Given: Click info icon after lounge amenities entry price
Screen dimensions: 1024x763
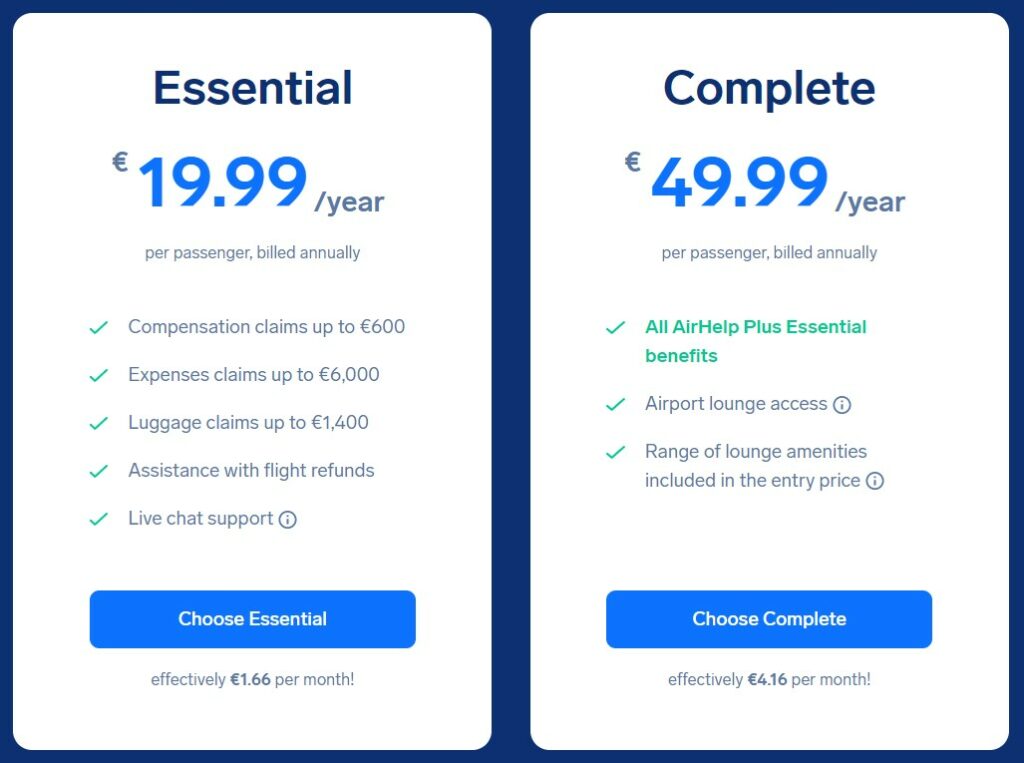Looking at the screenshot, I should [x=874, y=481].
